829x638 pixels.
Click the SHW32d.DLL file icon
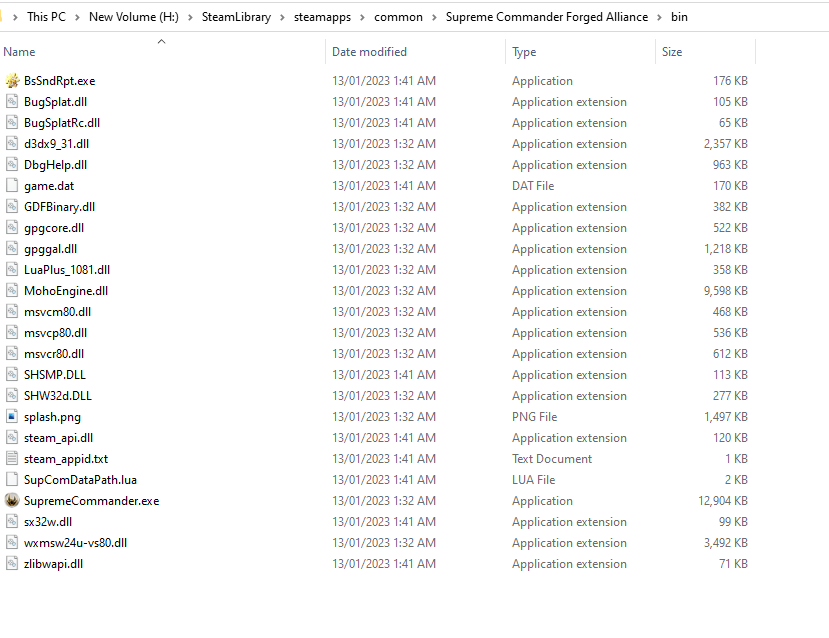point(12,396)
